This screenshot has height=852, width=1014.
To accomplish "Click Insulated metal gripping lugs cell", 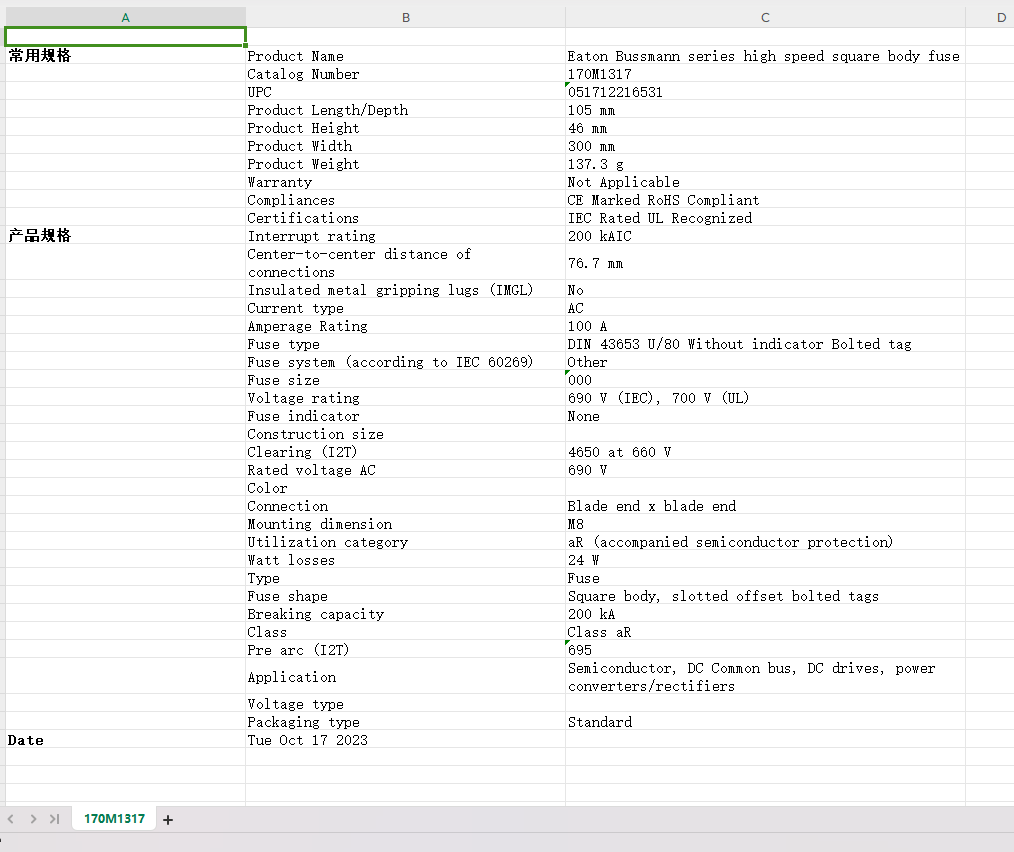I will pos(405,290).
